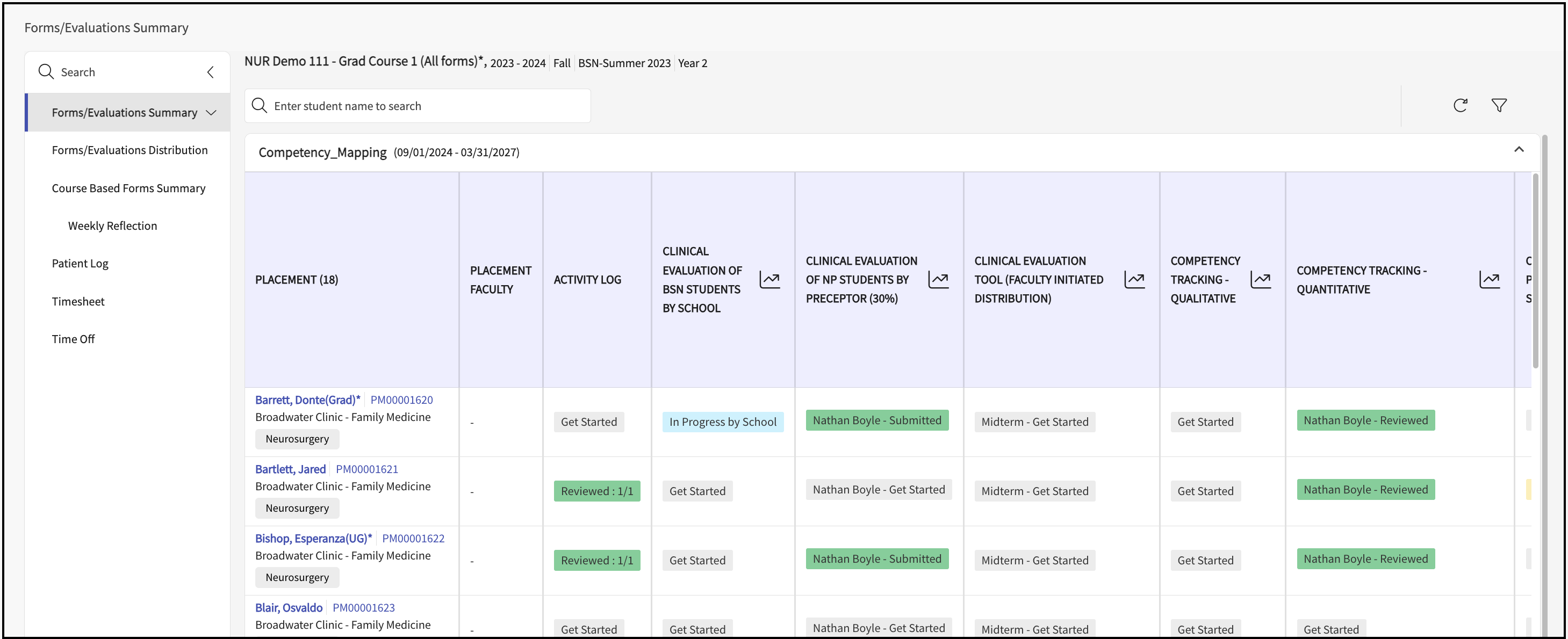Open chart icon for Competency Tracking - Qualitative
The image size is (1568, 639).
(1260, 280)
